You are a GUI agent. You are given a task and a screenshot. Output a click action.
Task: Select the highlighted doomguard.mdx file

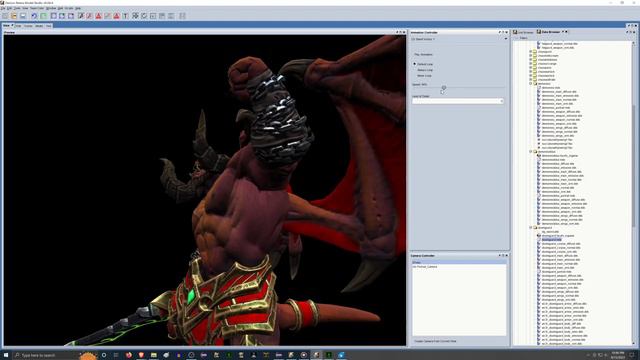click(551, 240)
